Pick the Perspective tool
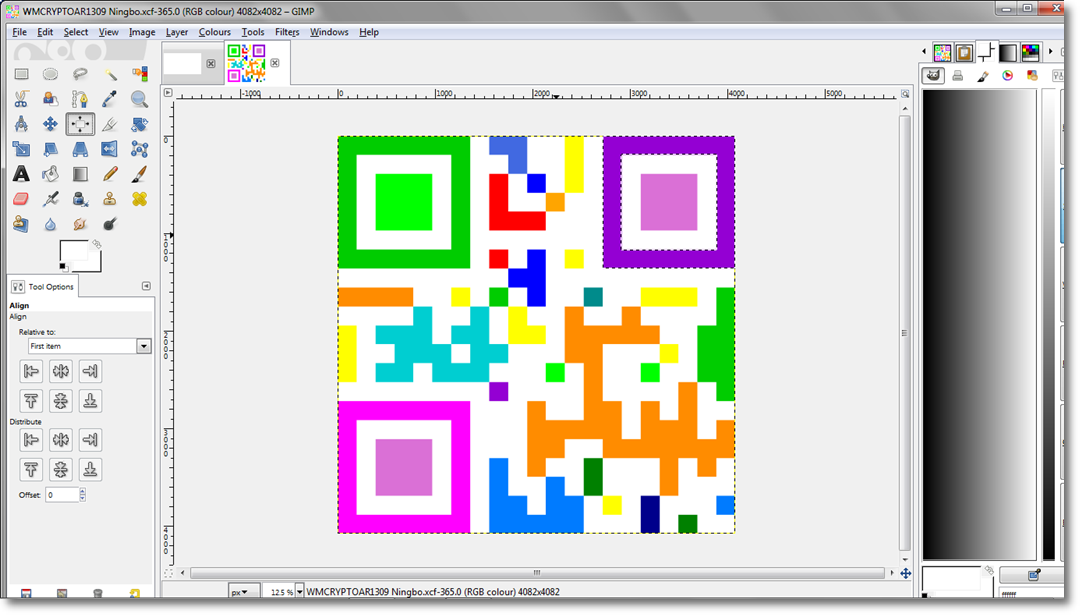The height and width of the screenshot is (615, 1080). point(80,149)
